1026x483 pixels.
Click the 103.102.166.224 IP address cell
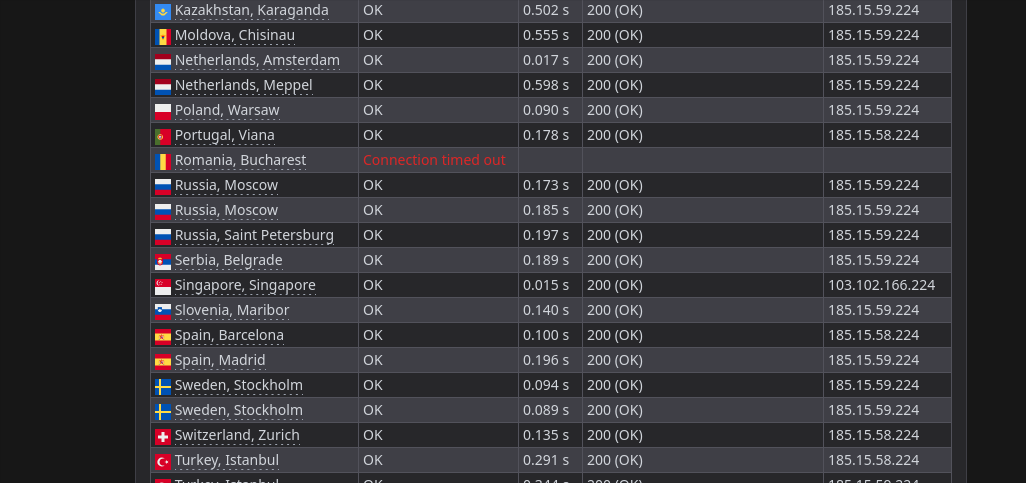[x=887, y=285]
